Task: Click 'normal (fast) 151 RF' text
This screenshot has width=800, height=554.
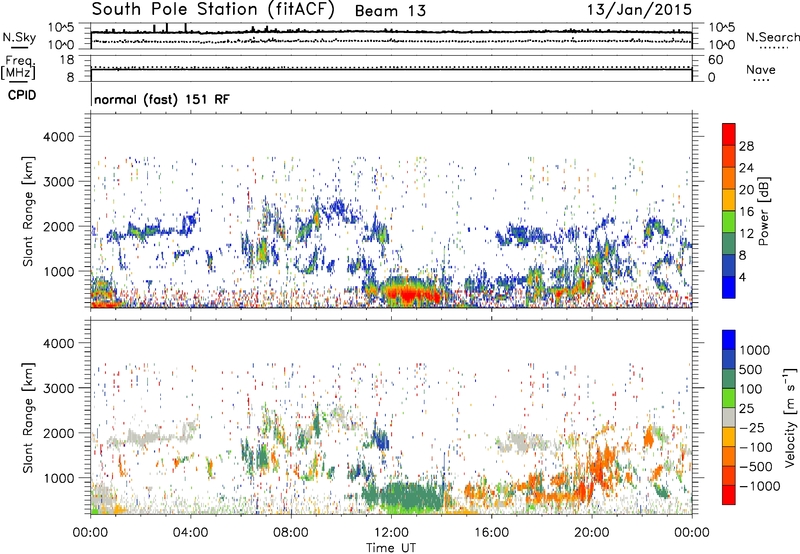Action: (162, 99)
